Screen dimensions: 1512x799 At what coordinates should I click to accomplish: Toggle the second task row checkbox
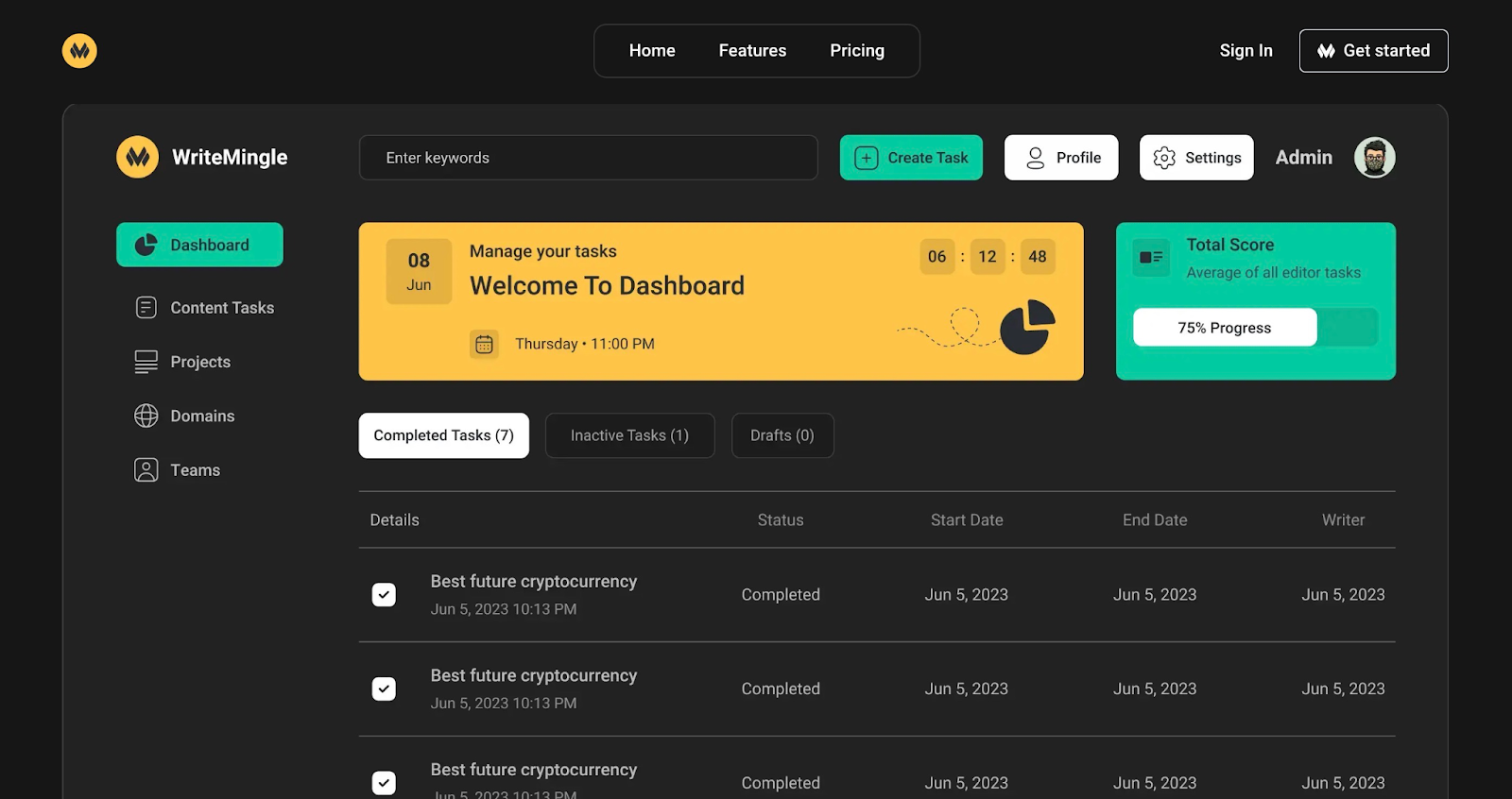(384, 689)
